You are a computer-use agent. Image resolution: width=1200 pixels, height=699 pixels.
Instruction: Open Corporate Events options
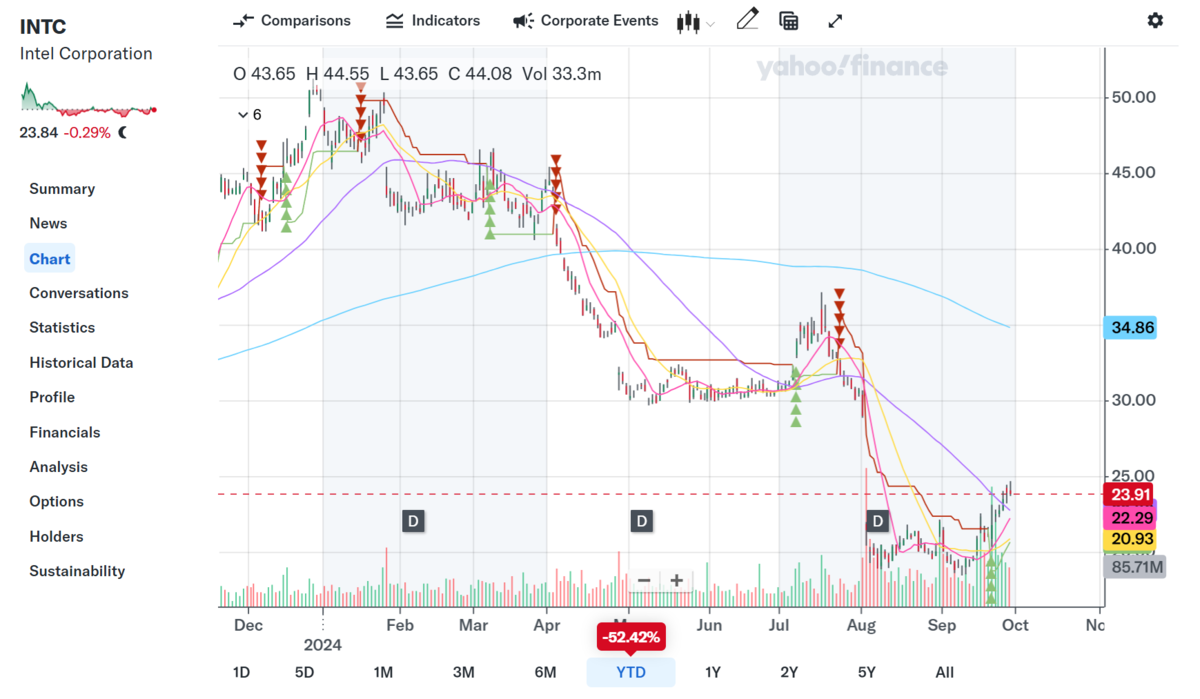[x=585, y=20]
